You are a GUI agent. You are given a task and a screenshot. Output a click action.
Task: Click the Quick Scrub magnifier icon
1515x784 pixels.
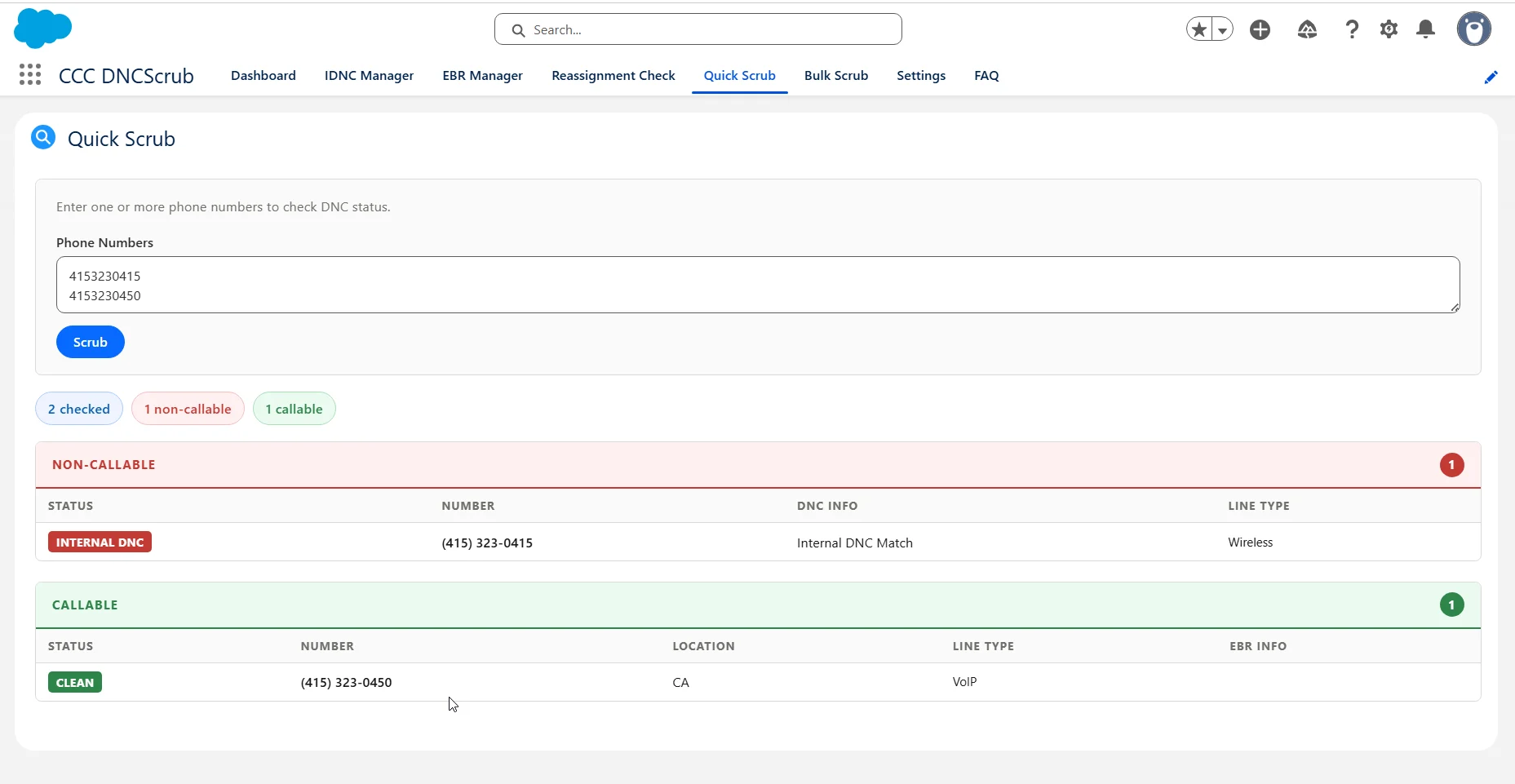43,137
